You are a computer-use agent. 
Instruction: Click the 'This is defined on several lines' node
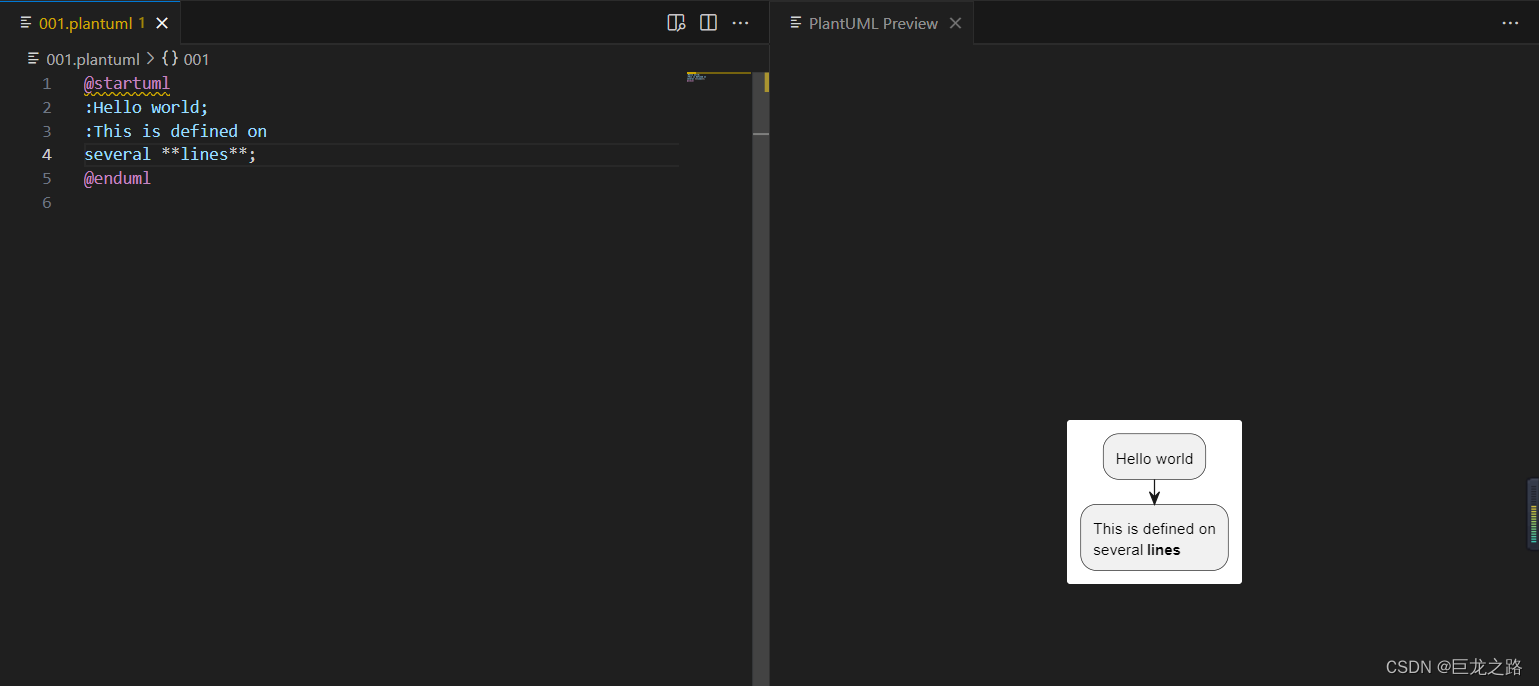[1154, 538]
